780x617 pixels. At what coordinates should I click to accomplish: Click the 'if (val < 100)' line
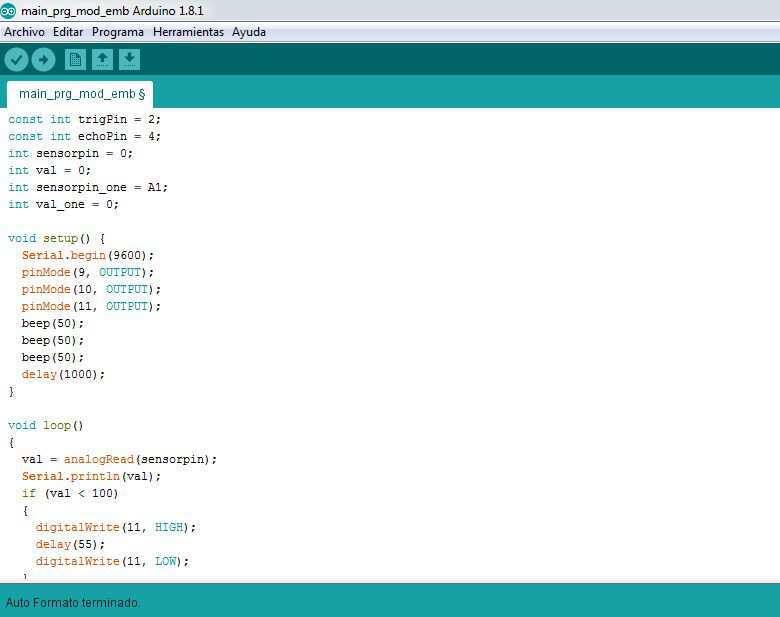(70, 493)
